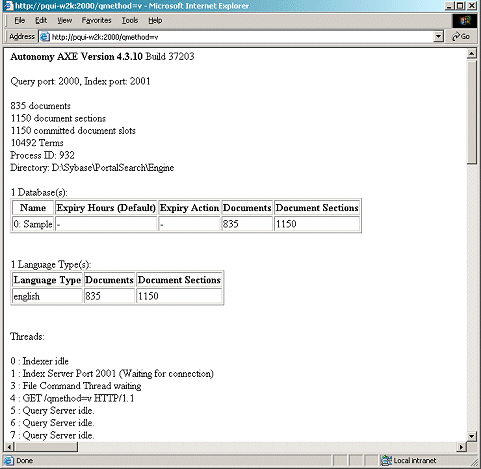Open the Favorites menu

96,21
